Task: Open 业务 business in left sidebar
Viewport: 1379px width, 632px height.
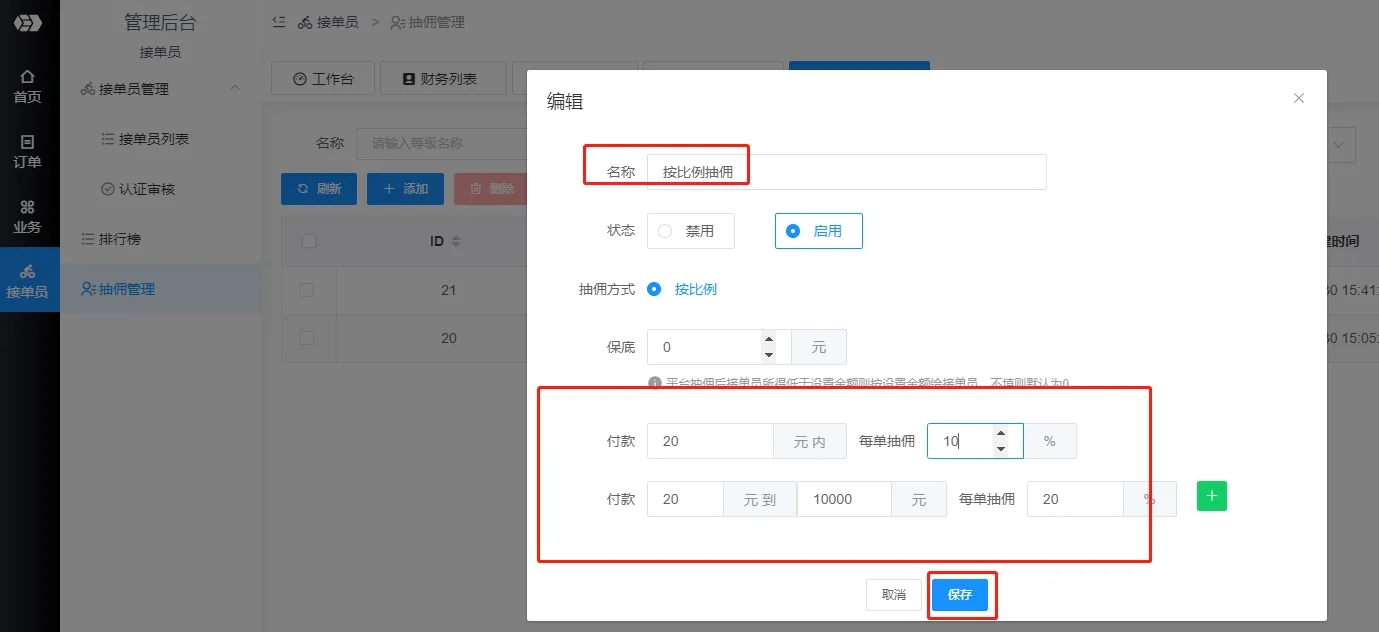Action: (27, 216)
